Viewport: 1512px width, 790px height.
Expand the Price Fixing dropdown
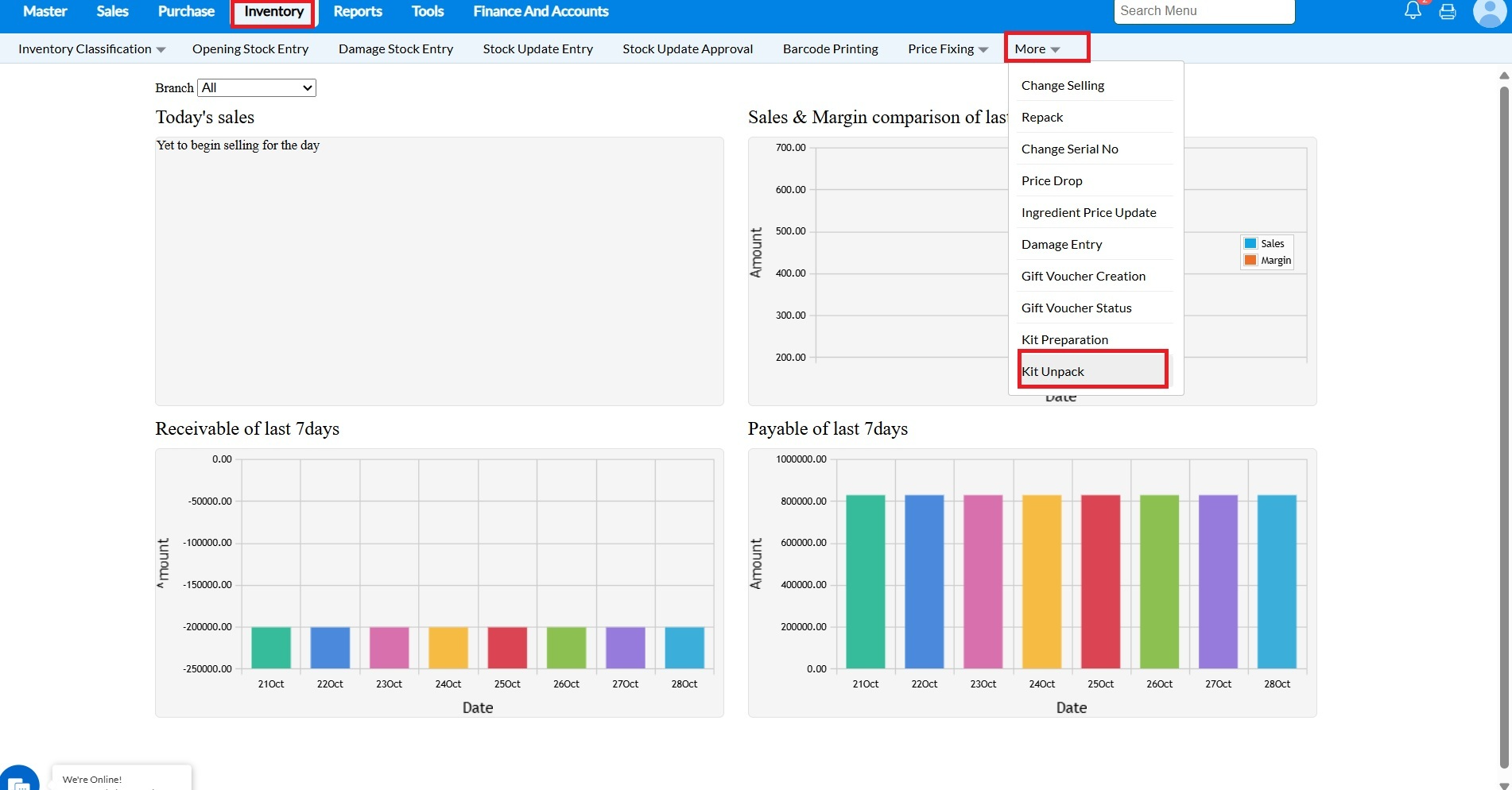[948, 49]
